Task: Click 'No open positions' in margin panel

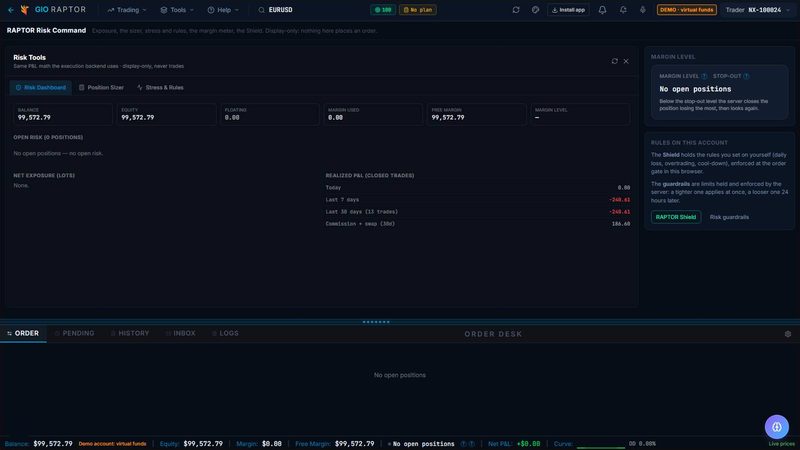Action: [695, 89]
